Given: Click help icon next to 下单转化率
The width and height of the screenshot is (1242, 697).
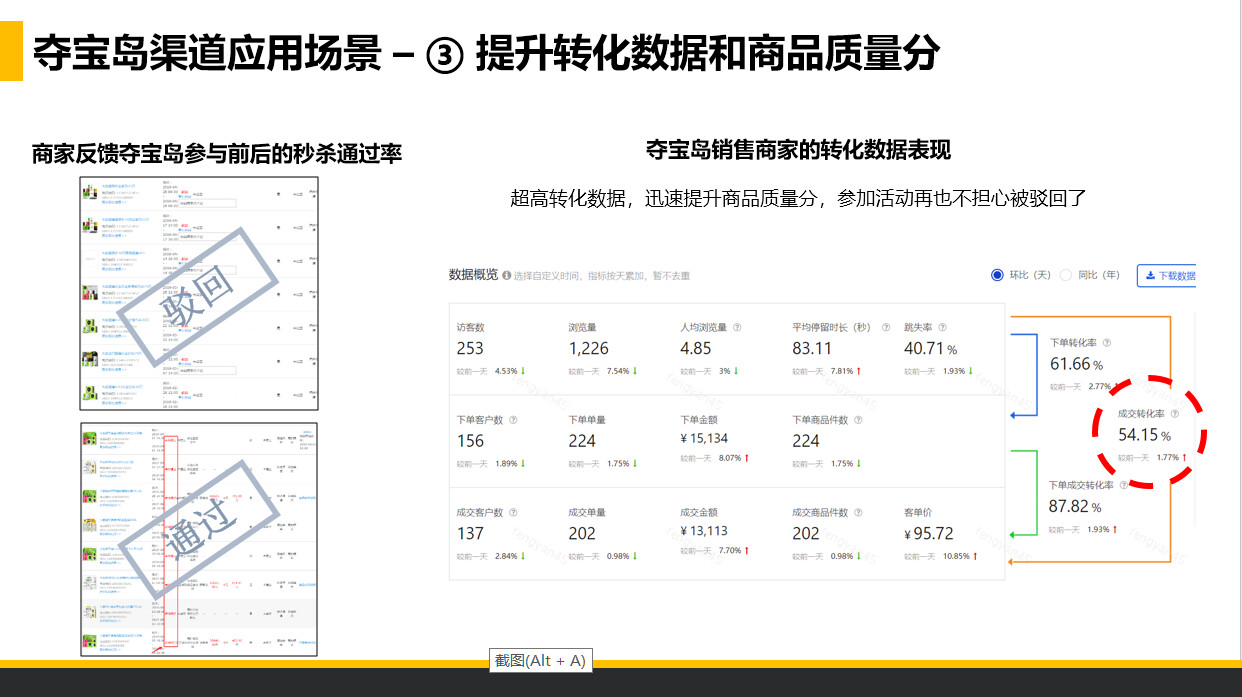Looking at the screenshot, I should tap(1106, 343).
